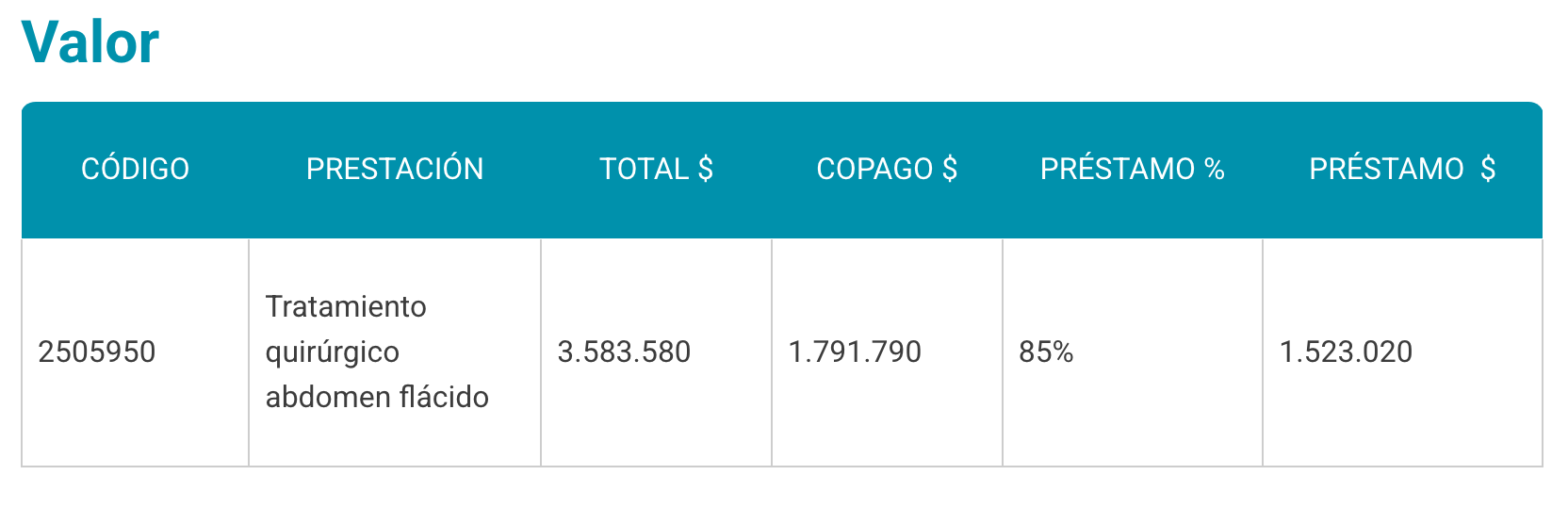1568x524 pixels.
Task: Click the word Tratamiento in the table
Action: pyautogui.click(x=346, y=306)
